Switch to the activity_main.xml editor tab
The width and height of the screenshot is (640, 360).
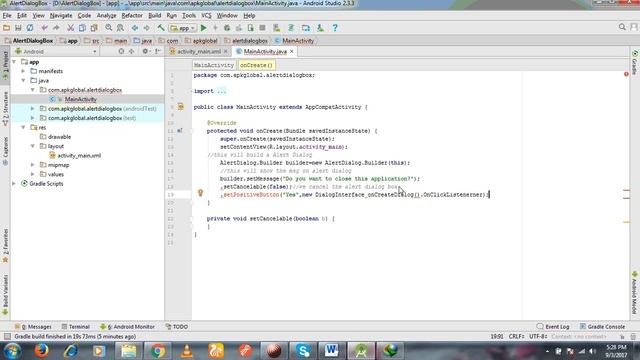pyautogui.click(x=198, y=51)
